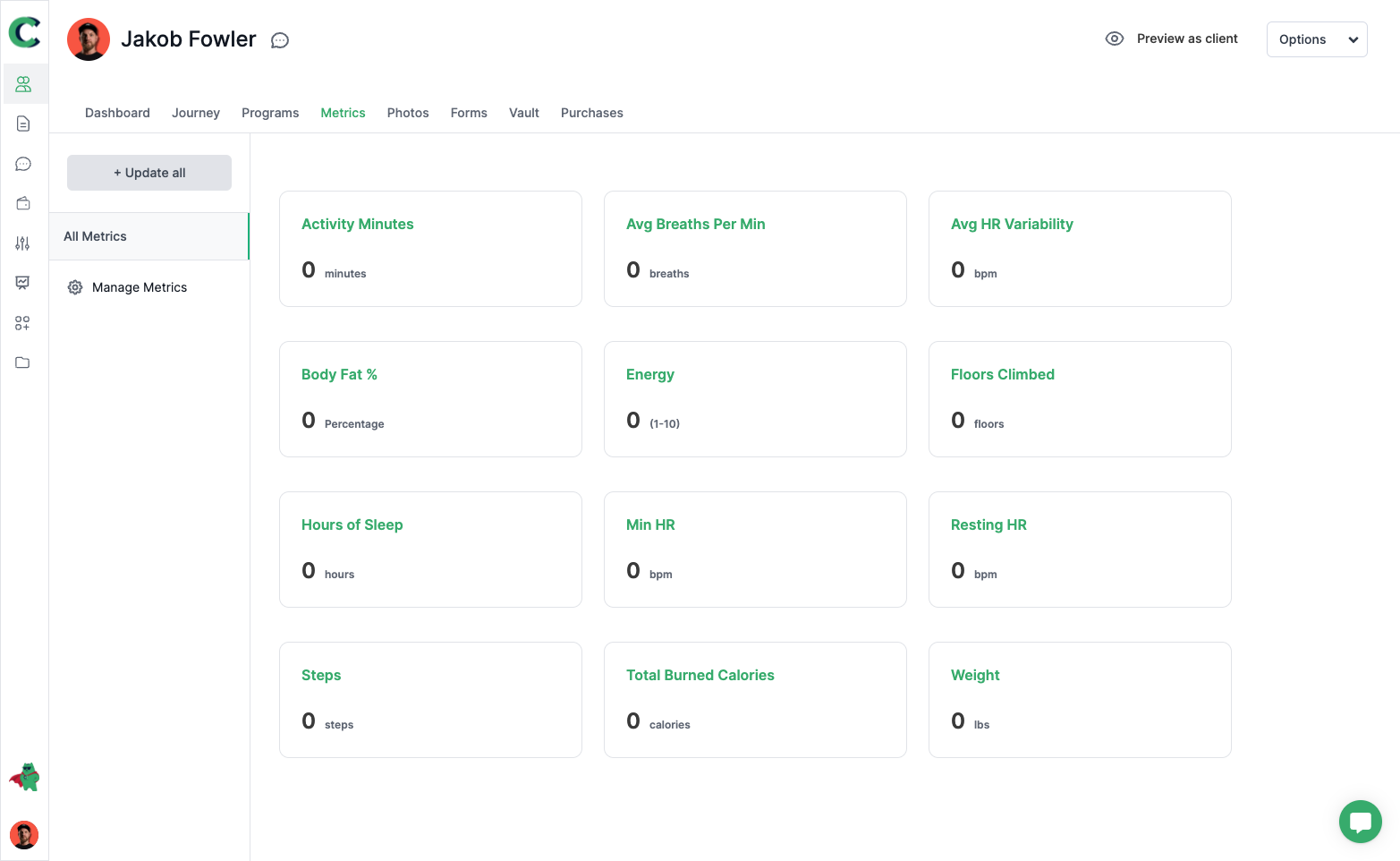Open your profile avatar in sidebar

(24, 835)
